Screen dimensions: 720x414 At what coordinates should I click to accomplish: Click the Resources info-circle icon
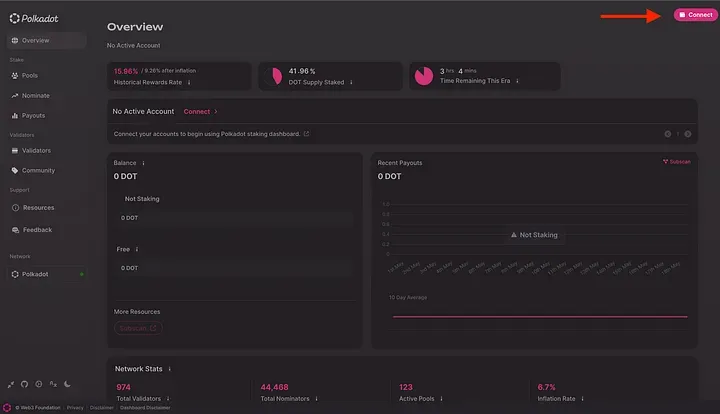(x=15, y=207)
